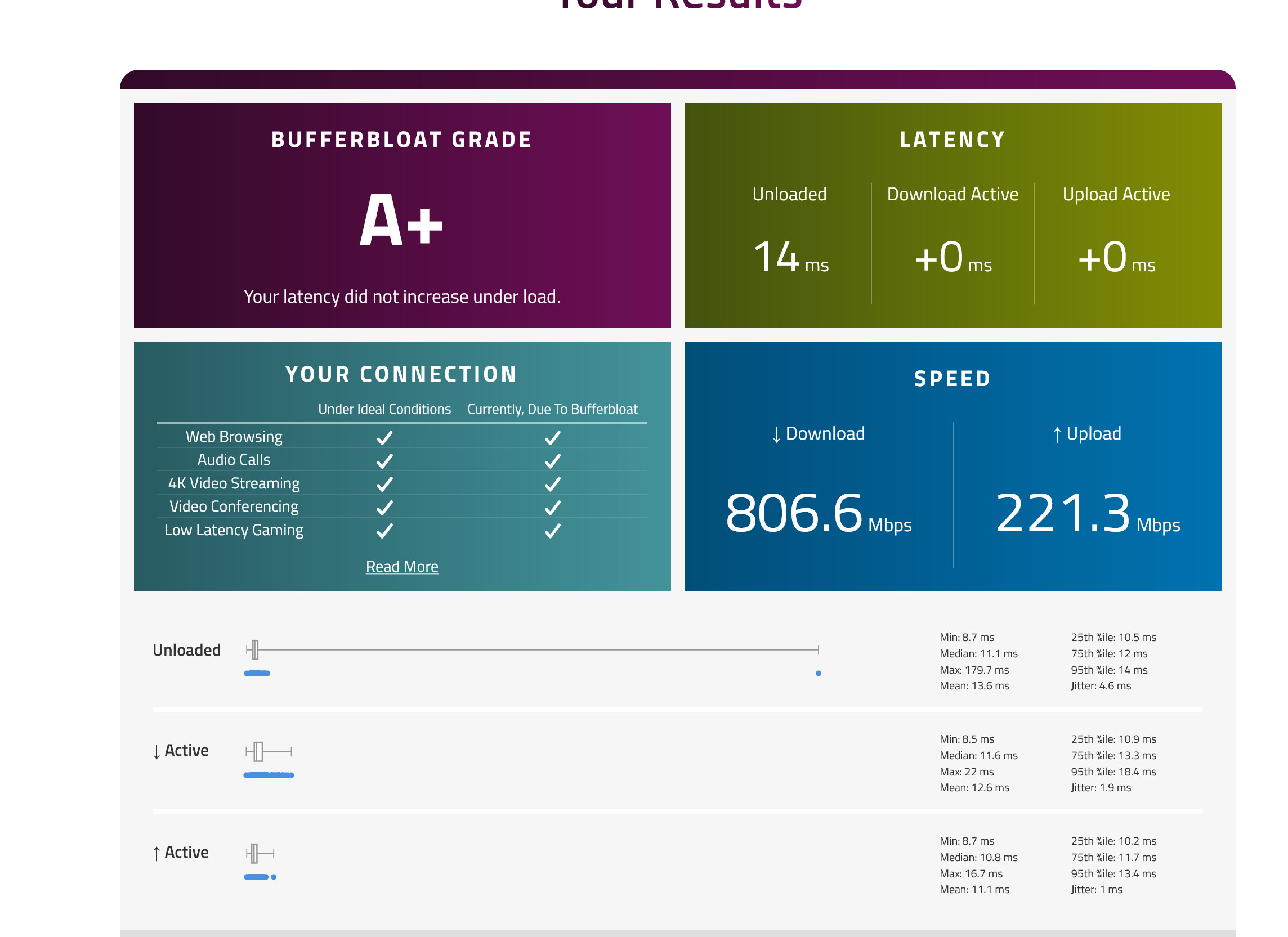Click Audio Calls bufferbloat column checkmark
Screen dimensions: 1288x937
(552, 460)
